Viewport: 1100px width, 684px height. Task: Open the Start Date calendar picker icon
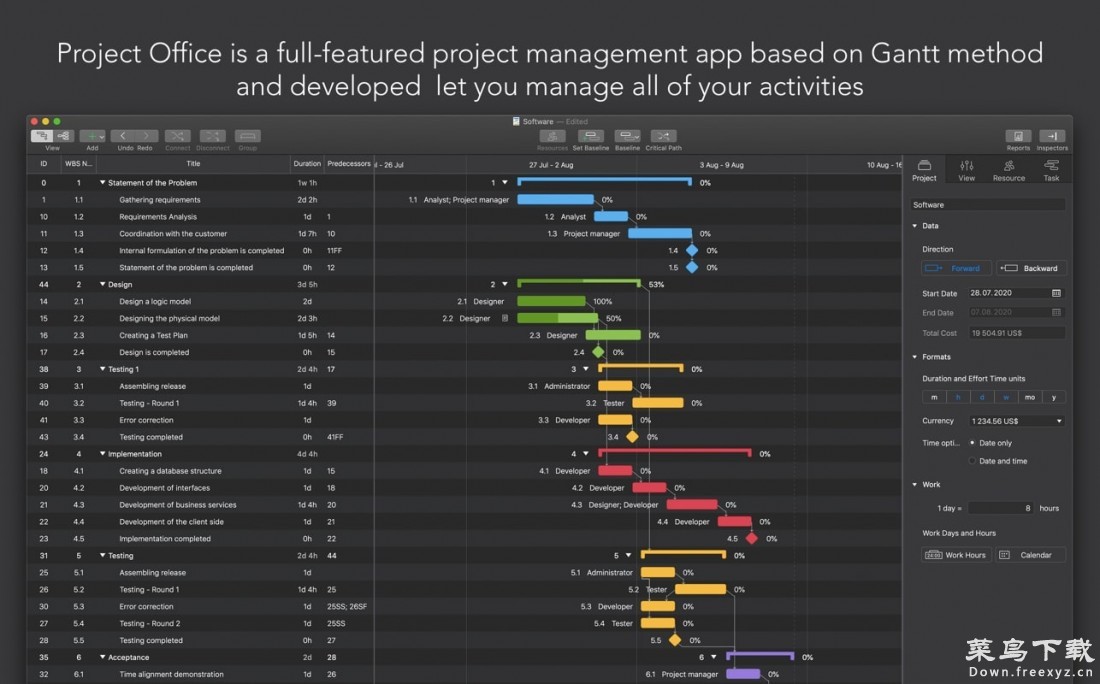(x=1057, y=293)
